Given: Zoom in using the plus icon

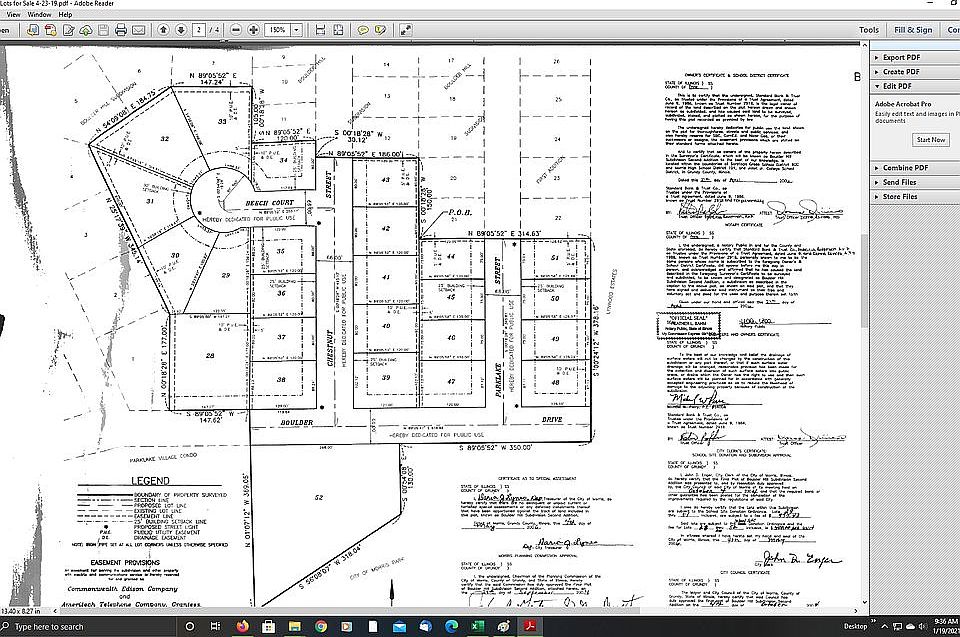Looking at the screenshot, I should tap(253, 29).
